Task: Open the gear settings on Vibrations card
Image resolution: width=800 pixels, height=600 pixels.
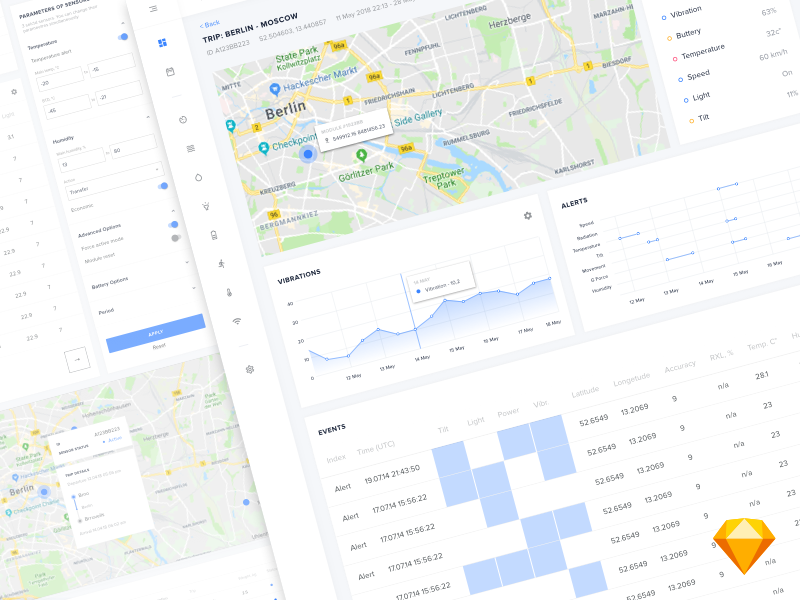Action: tap(528, 216)
